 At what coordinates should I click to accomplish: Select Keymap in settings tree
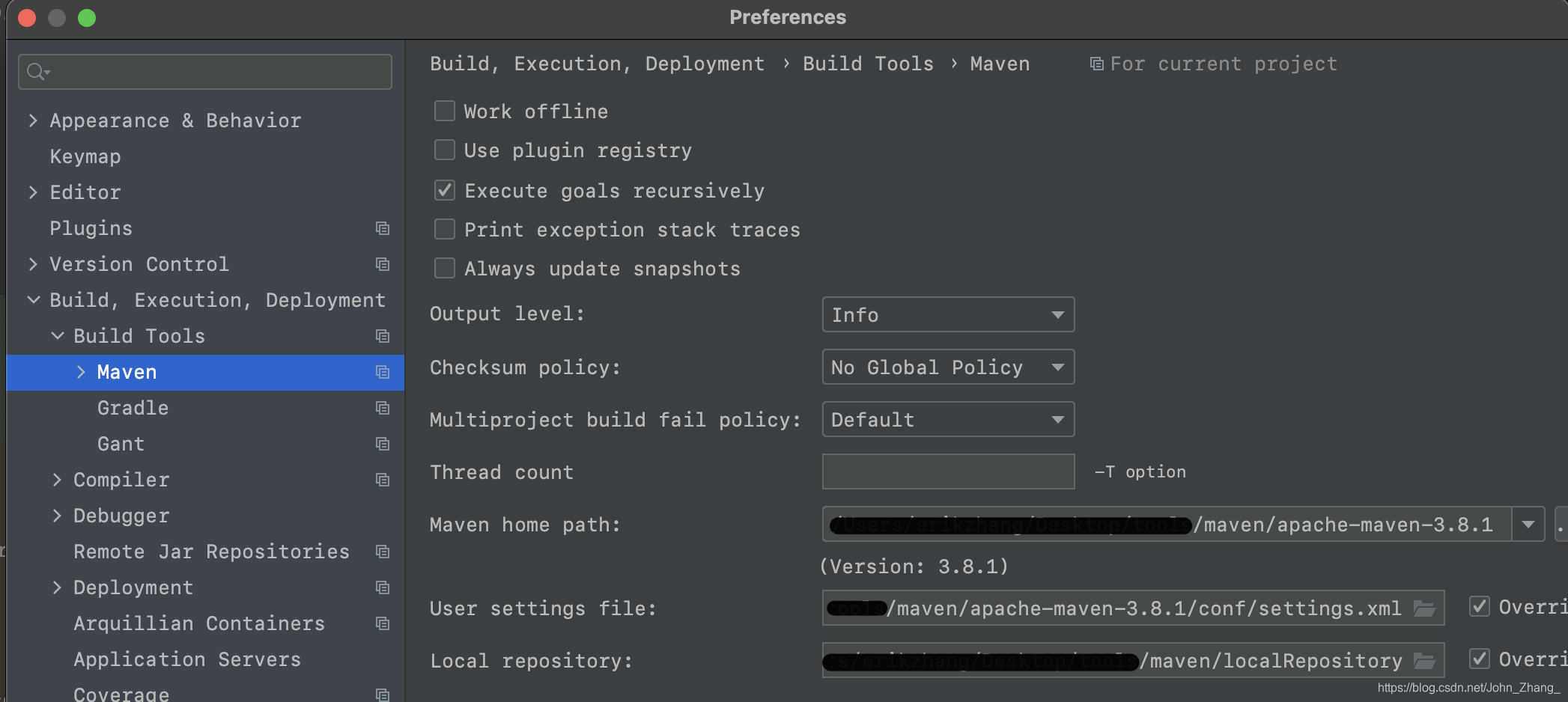point(85,156)
